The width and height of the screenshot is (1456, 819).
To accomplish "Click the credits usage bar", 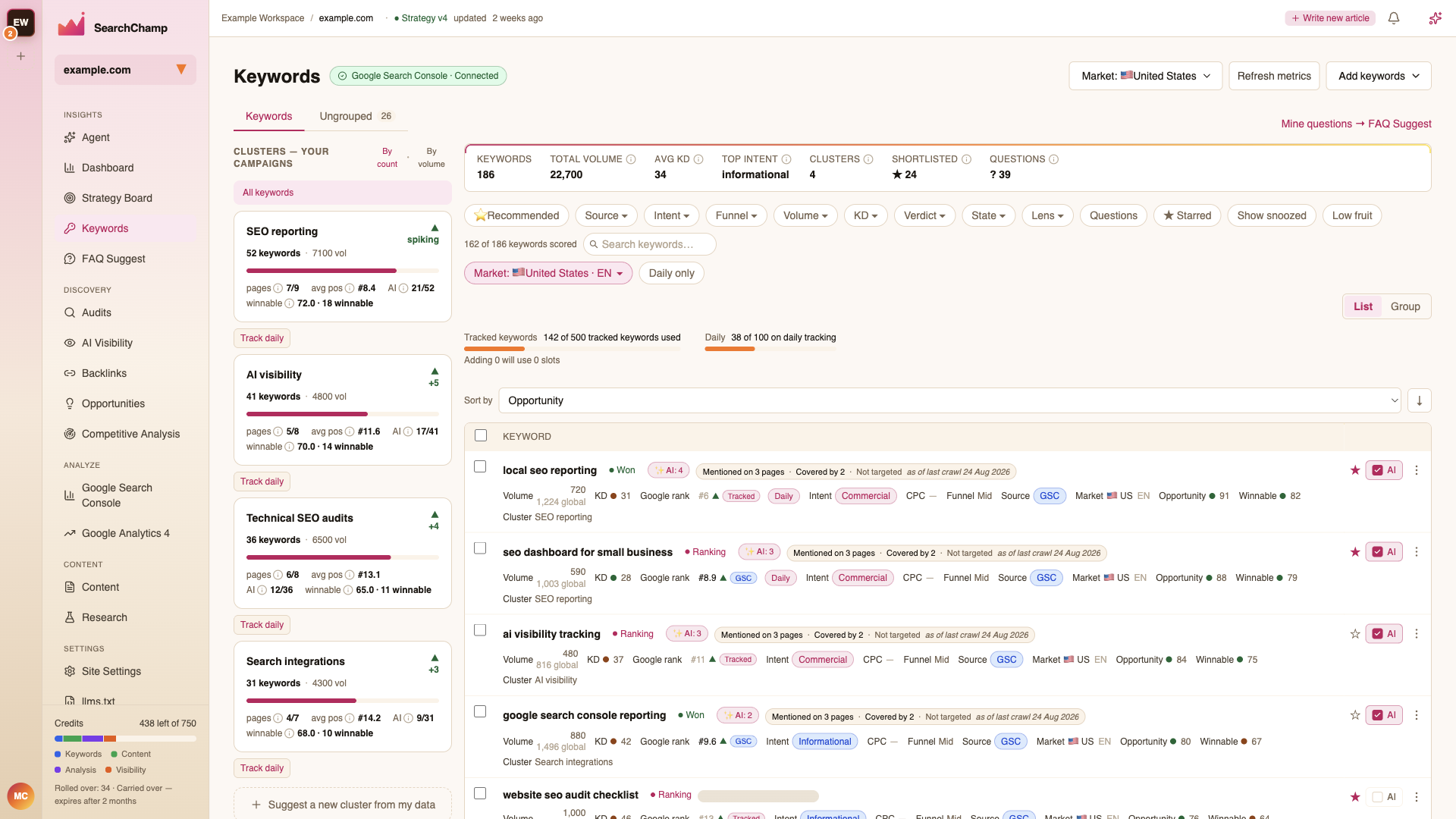I will pyautogui.click(x=125, y=739).
